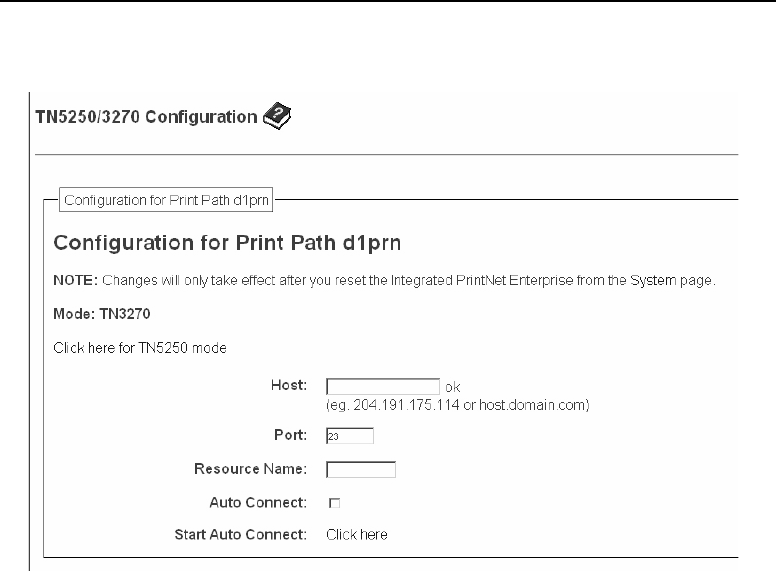776x571 pixels.
Task: Click the example host address hint text
Action: tap(459, 405)
